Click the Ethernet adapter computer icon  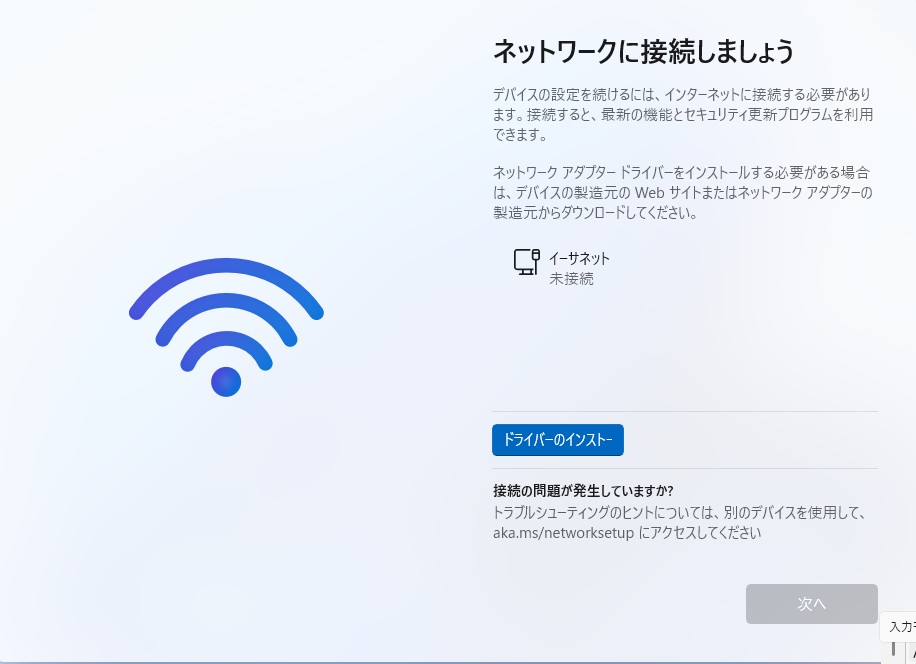click(x=526, y=261)
